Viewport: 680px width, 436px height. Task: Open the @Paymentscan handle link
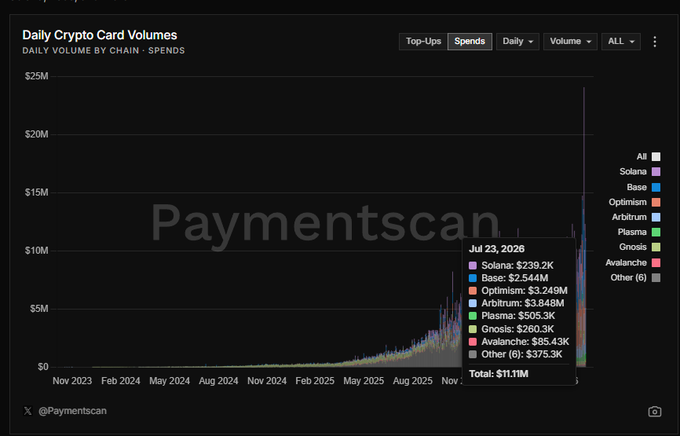pyautogui.click(x=72, y=411)
